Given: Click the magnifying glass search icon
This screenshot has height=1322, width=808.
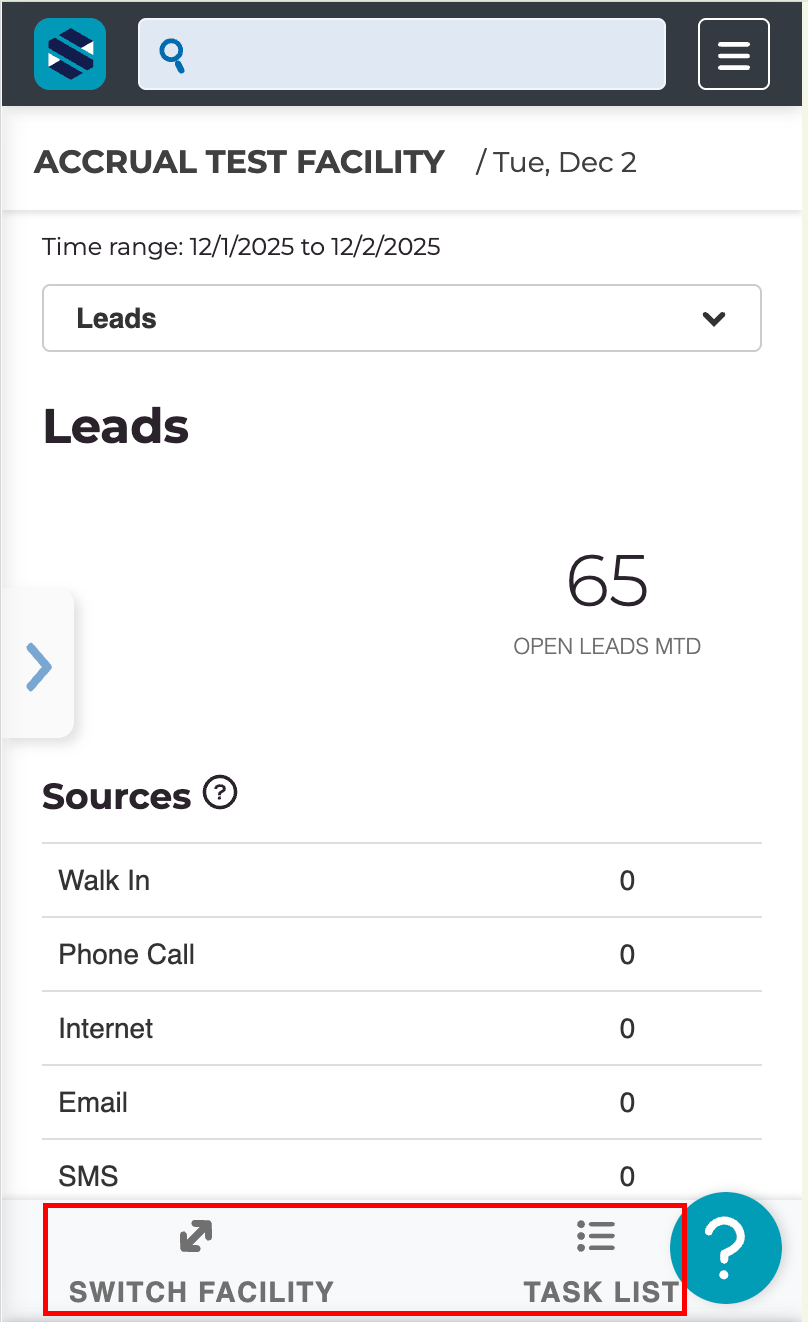Looking at the screenshot, I should coord(174,54).
